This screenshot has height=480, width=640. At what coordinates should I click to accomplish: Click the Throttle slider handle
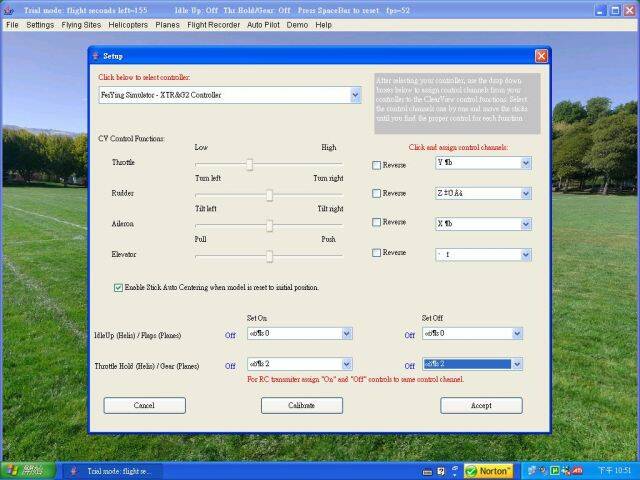click(249, 164)
